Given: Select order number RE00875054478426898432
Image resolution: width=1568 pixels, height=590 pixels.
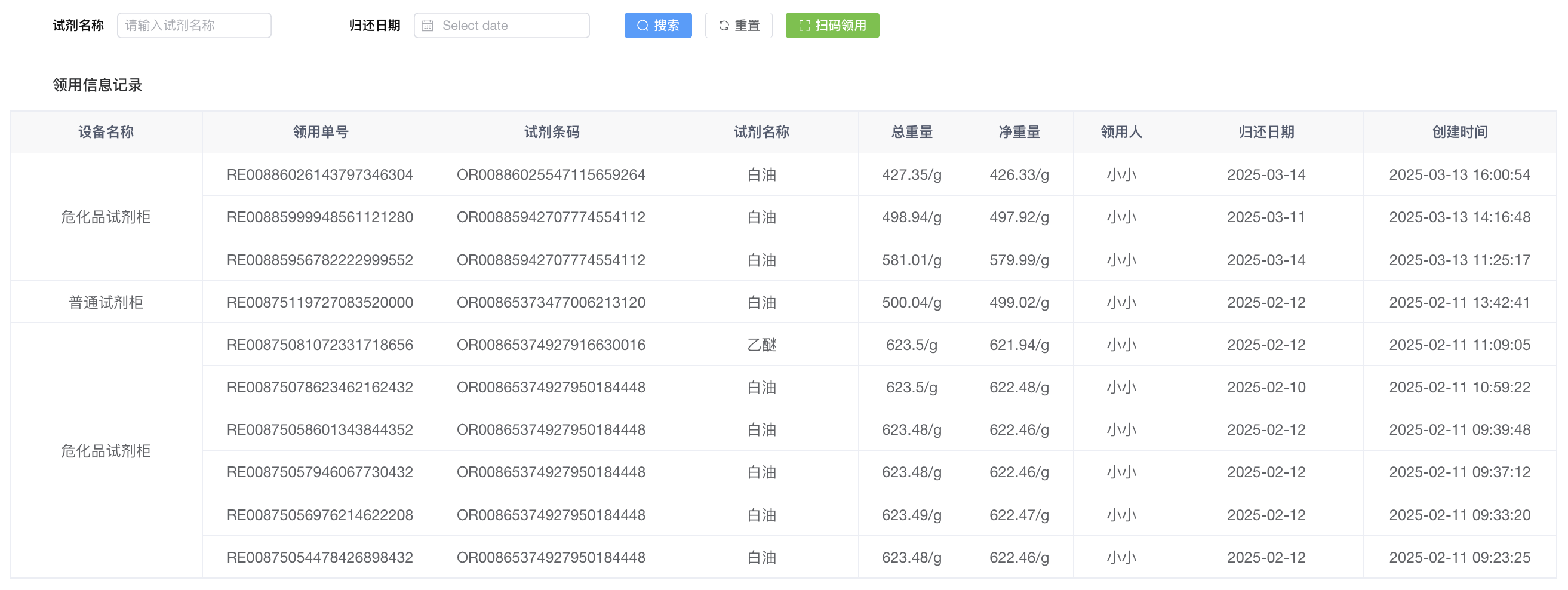Looking at the screenshot, I should tap(319, 558).
